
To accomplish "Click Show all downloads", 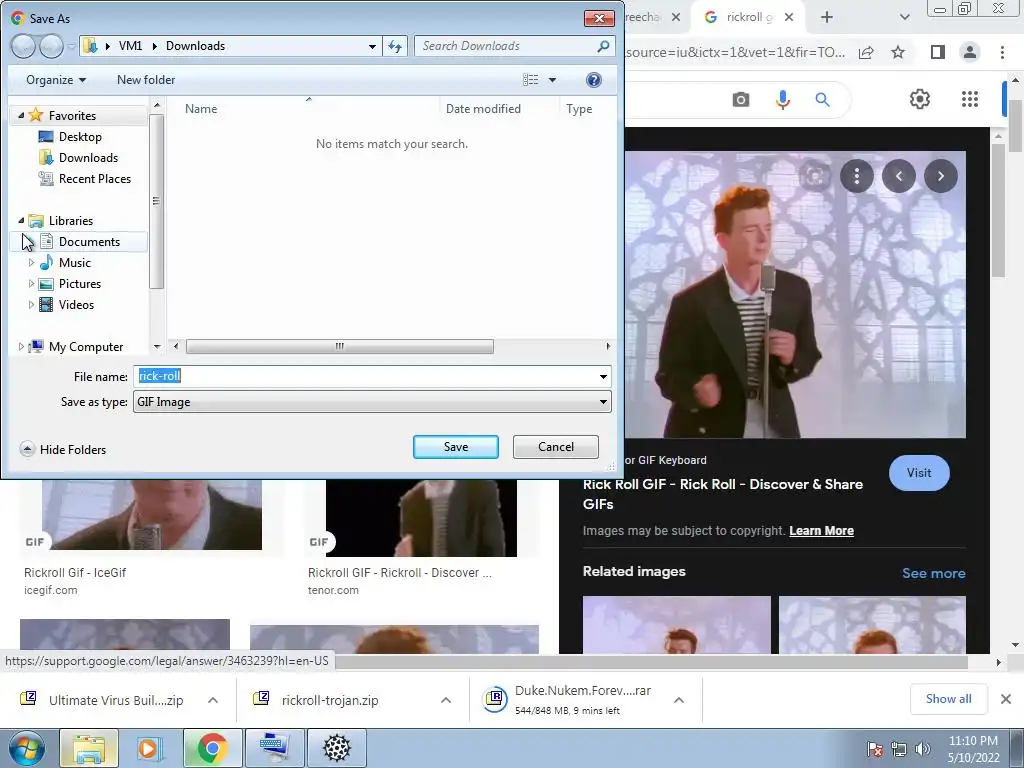I will pos(948,699).
